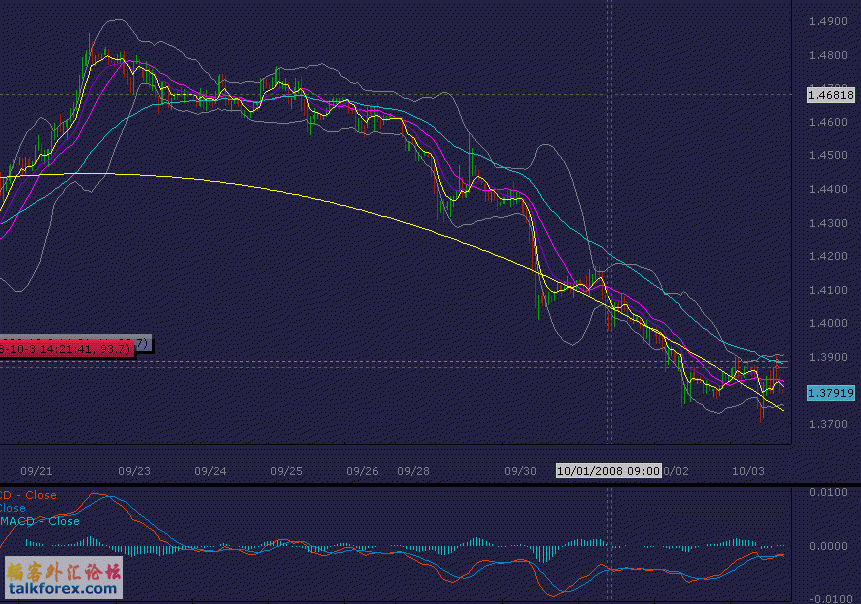Click the 09/24 date label

click(x=210, y=471)
